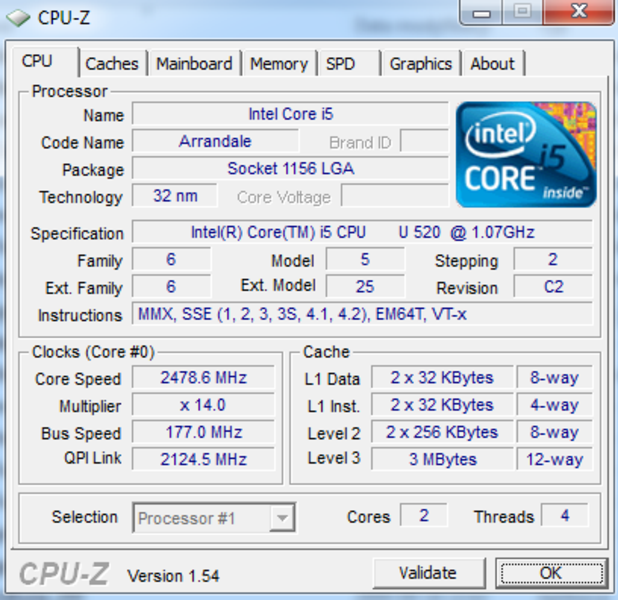Click the L1 Data associativity 8-way
This screenshot has height=600, width=618.
[555, 378]
